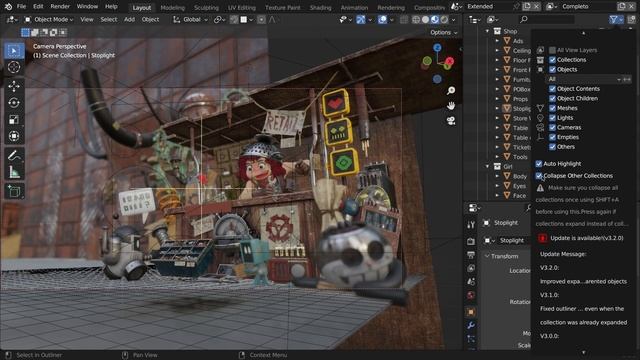The width and height of the screenshot is (640, 360).
Task: Click the blue Z axis gizmo
Action: [x=437, y=48]
